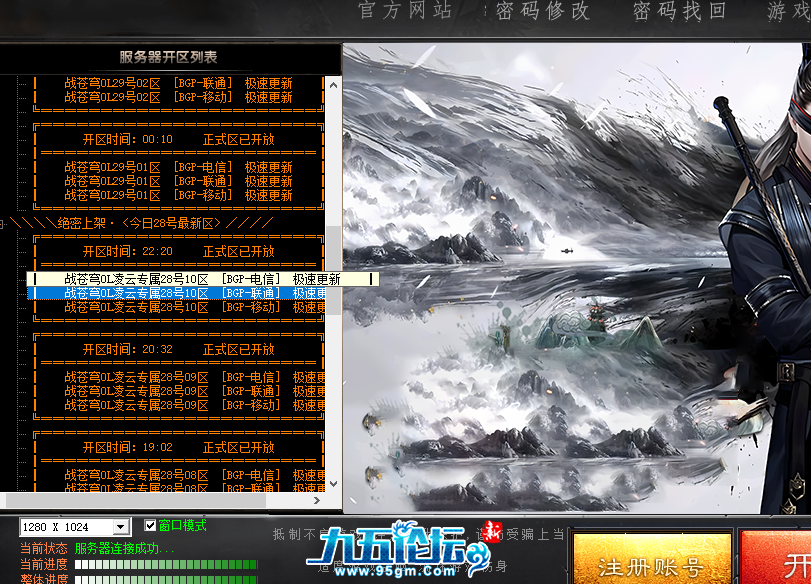The height and width of the screenshot is (584, 811).
Task: Select 凌云专属28号09区 BGP-电信 server
Action: [194, 378]
